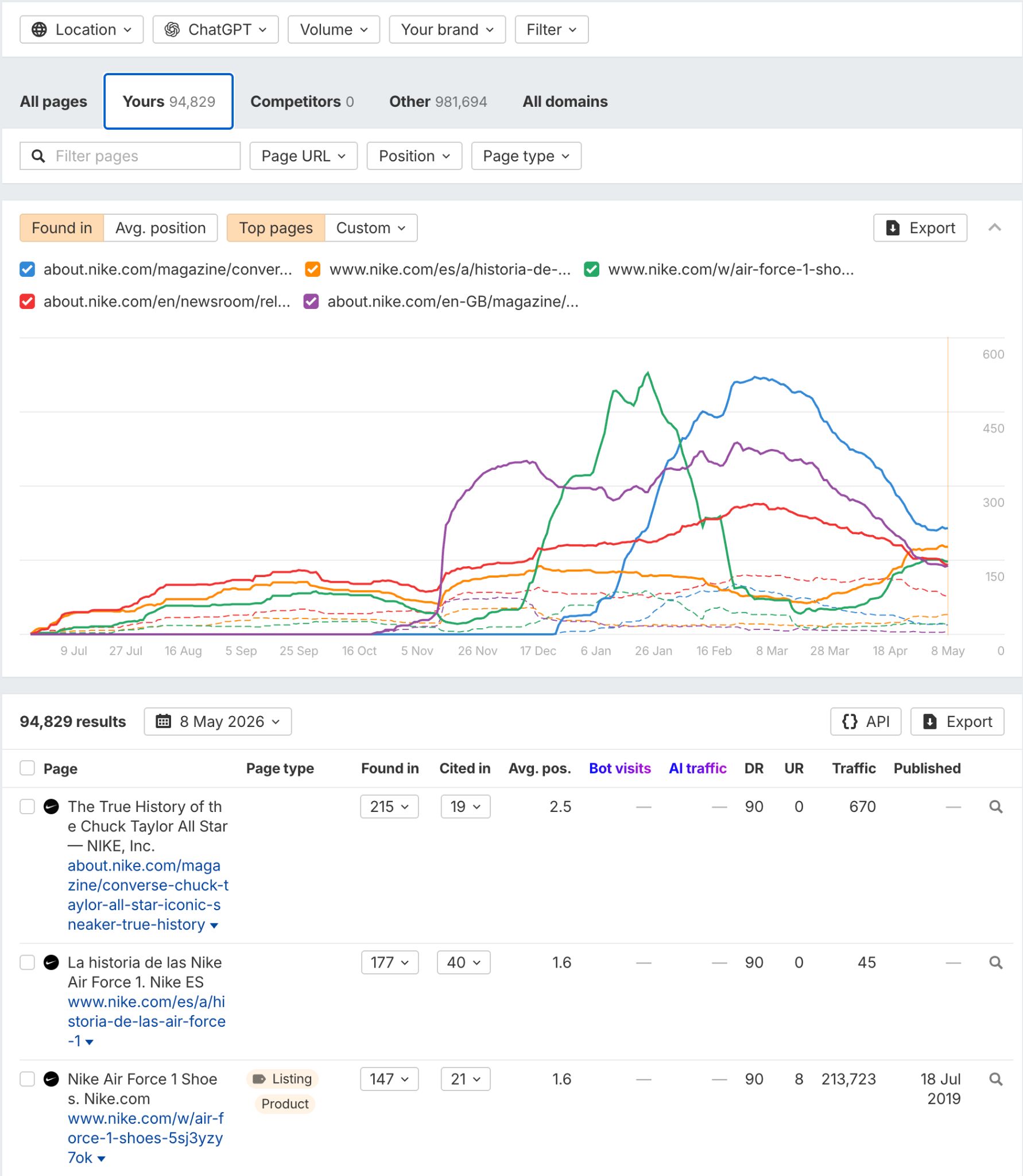Expand the Found in 147 dropdown
The width and height of the screenshot is (1023, 1176).
pyautogui.click(x=389, y=1079)
